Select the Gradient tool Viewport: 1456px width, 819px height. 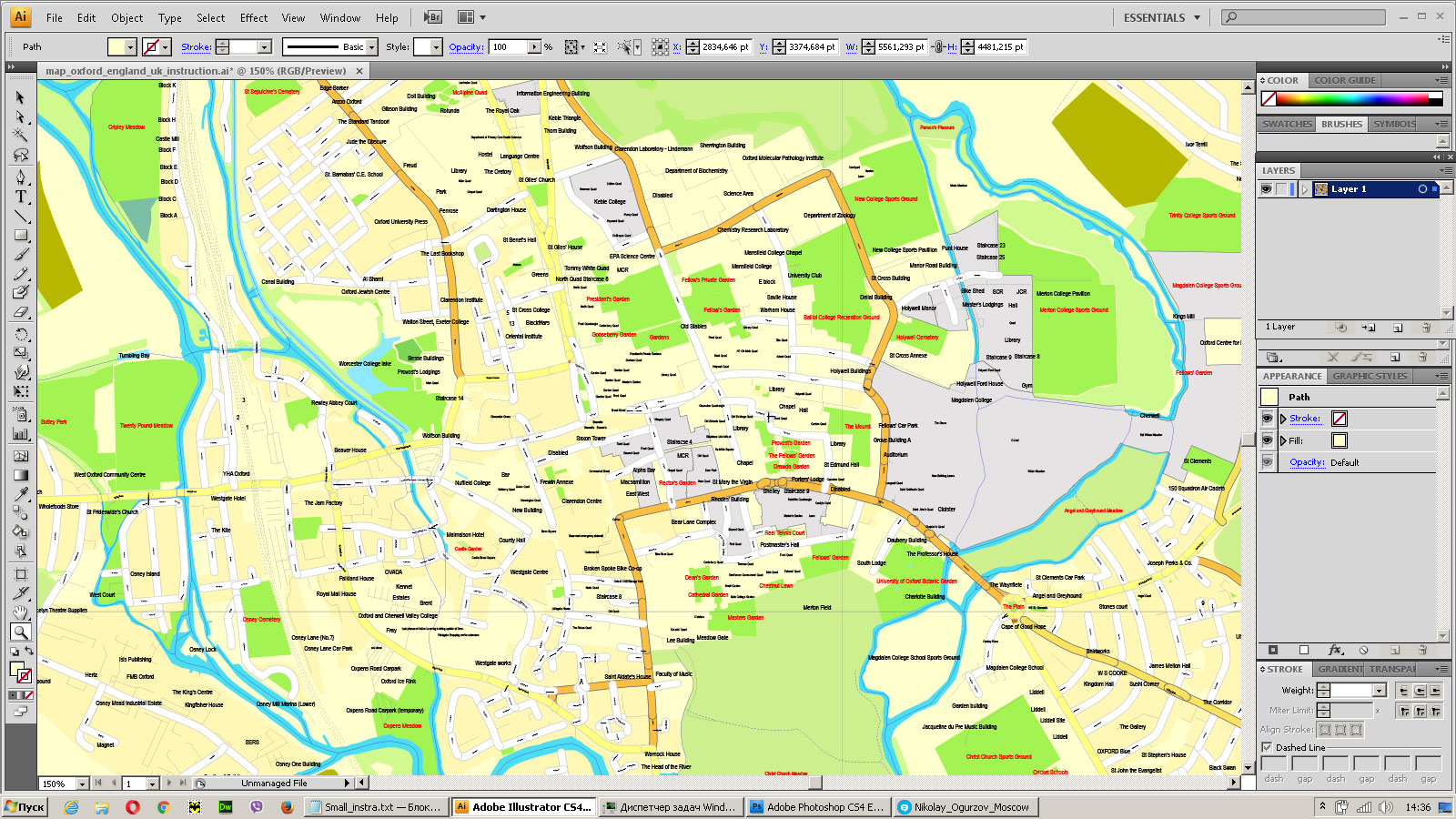click(21, 475)
